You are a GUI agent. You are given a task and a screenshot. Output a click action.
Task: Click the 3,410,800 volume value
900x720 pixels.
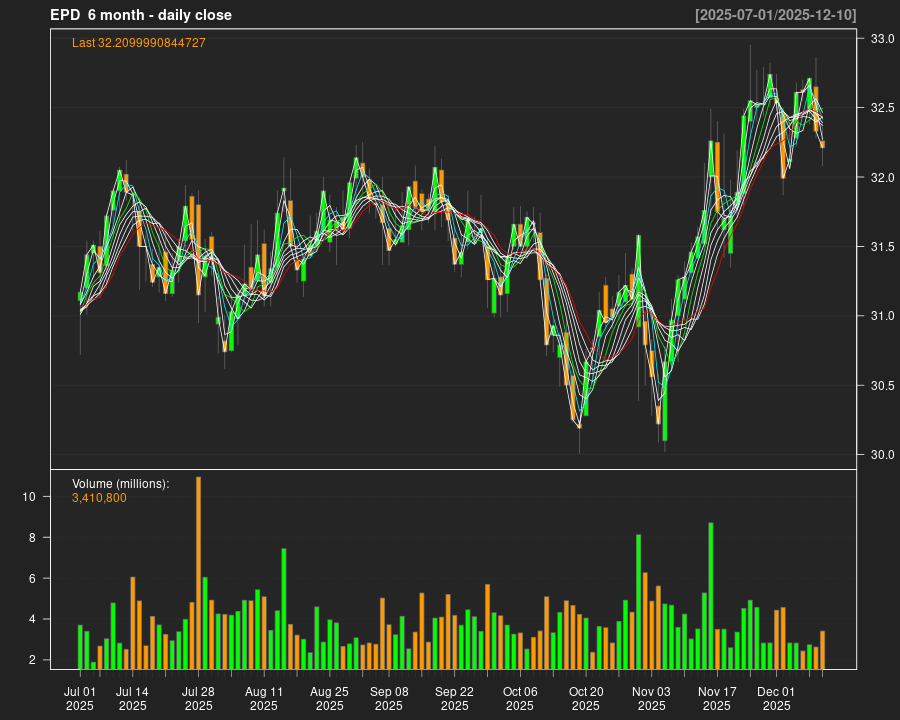click(99, 498)
